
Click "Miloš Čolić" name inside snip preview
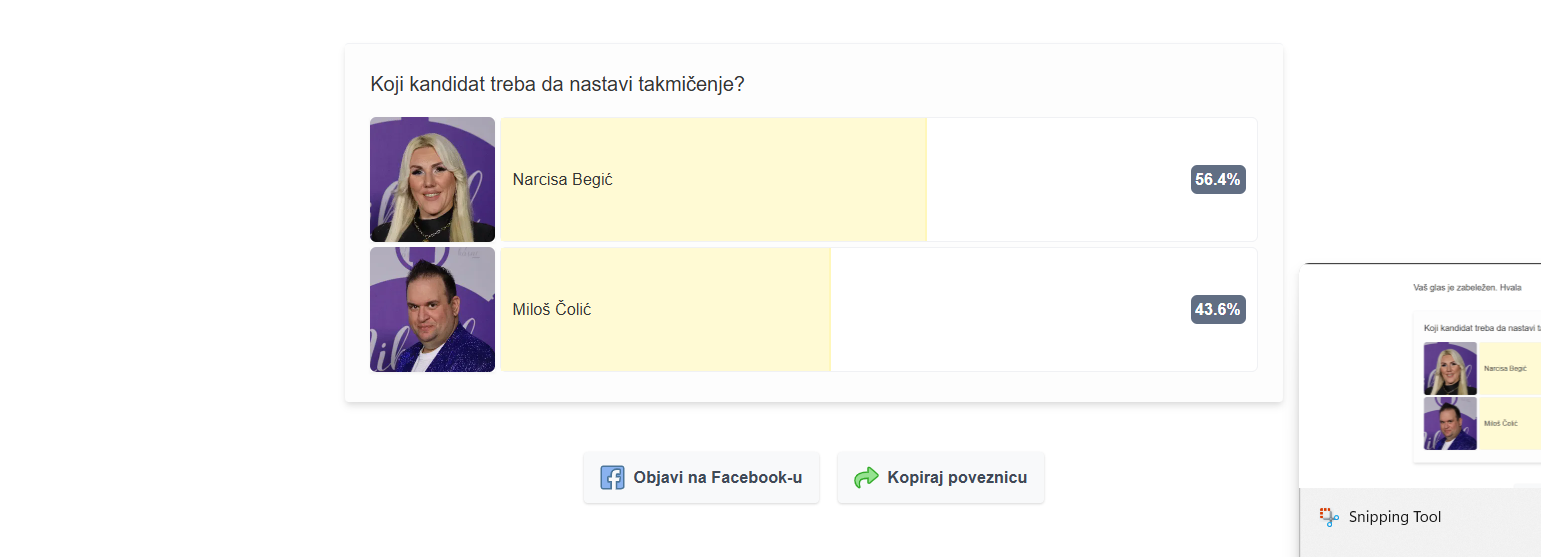click(x=1501, y=424)
